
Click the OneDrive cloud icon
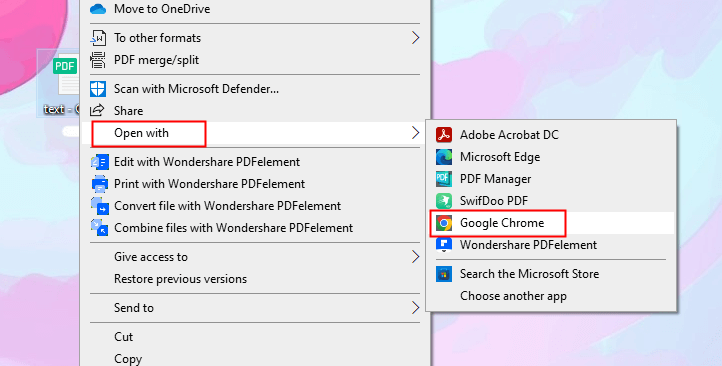[x=98, y=9]
